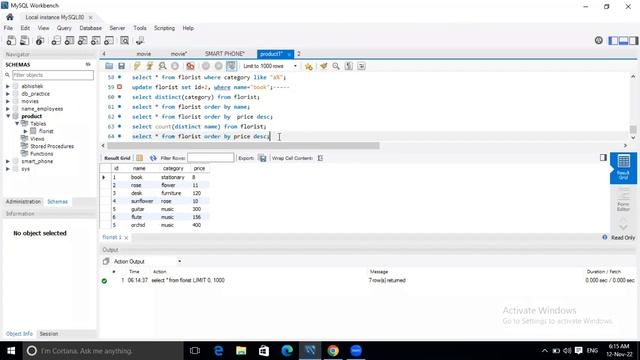Expand the movies schema
This screenshot has height=360, width=640.
(x=8, y=101)
